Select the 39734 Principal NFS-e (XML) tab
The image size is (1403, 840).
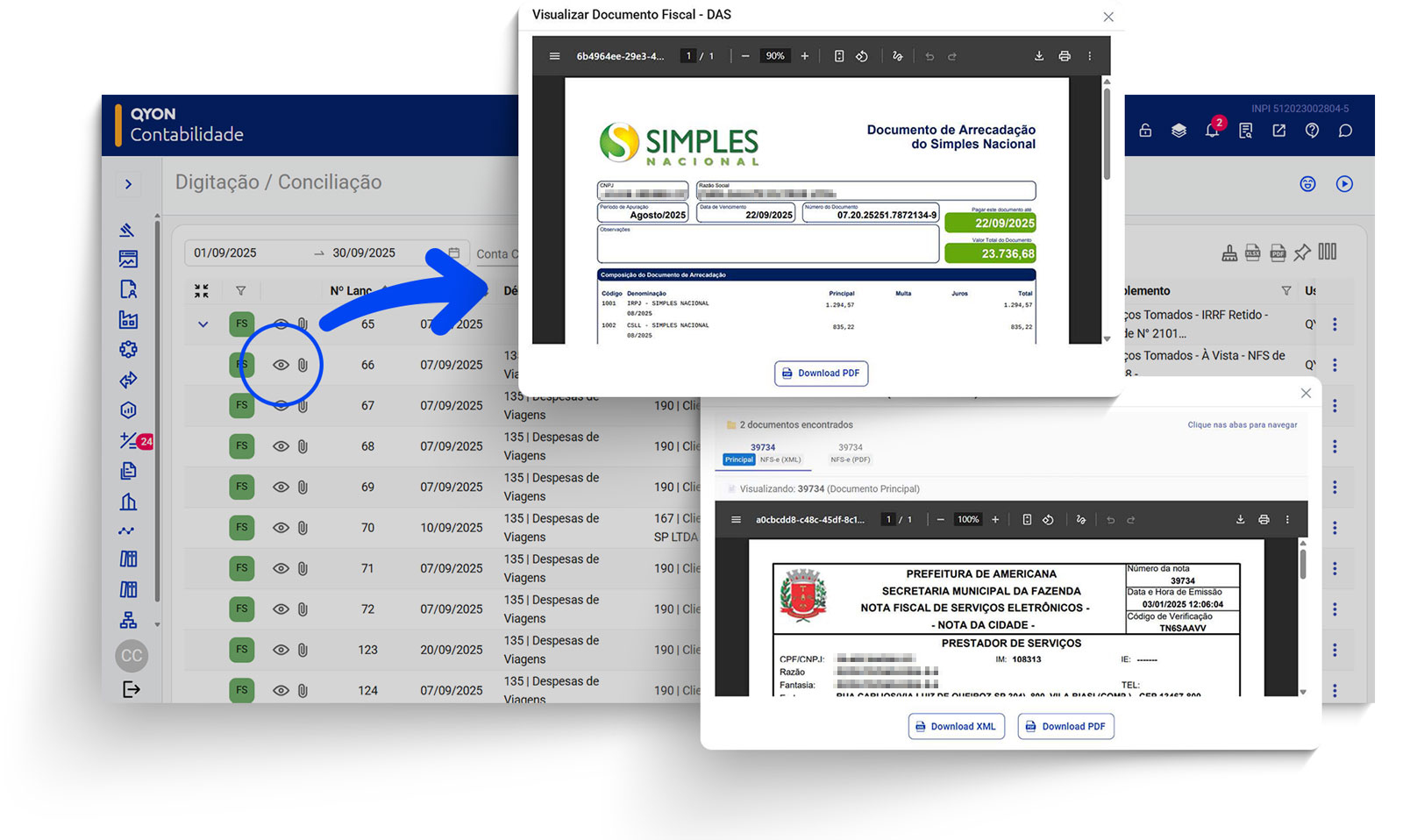pyautogui.click(x=762, y=452)
